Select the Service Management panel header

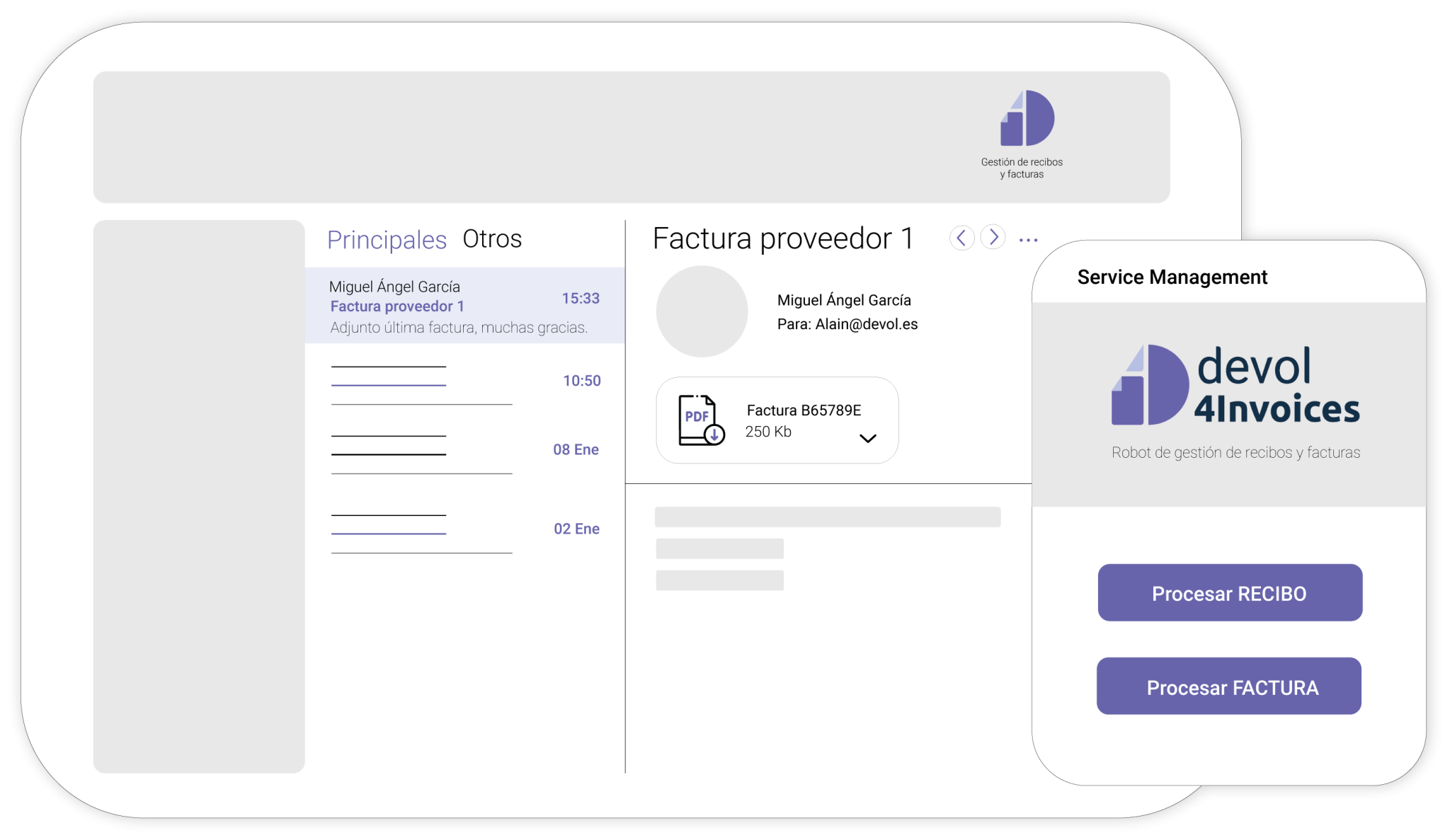(1172, 277)
